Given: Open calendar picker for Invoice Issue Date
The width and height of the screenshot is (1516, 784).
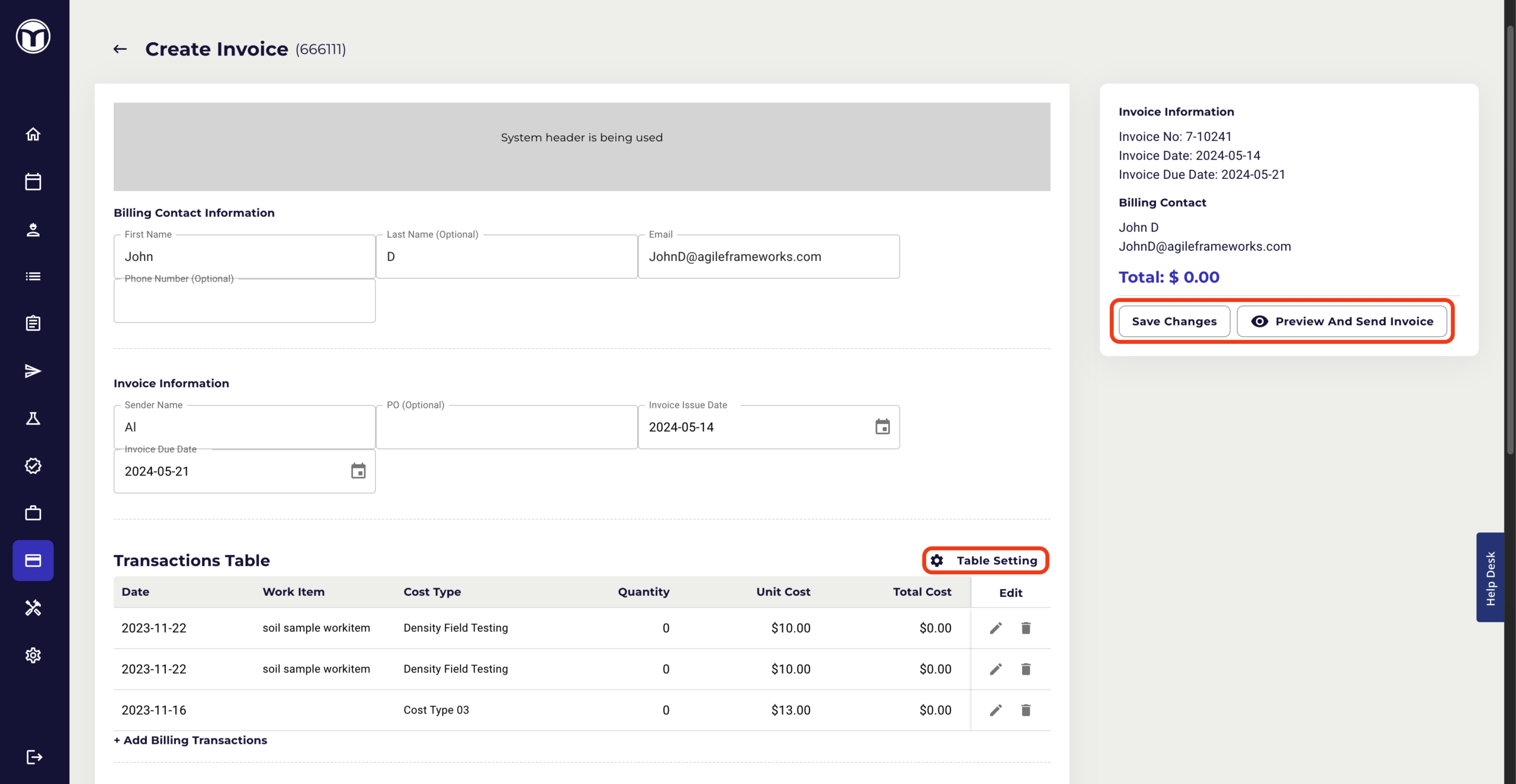Looking at the screenshot, I should click(882, 427).
